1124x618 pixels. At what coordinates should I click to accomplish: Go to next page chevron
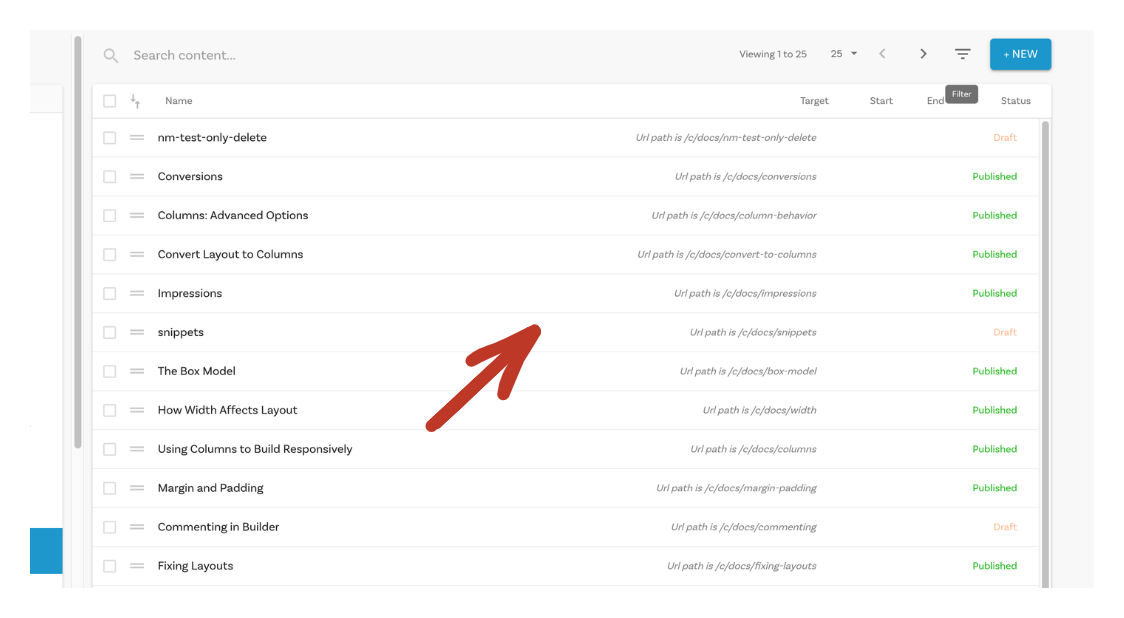tap(923, 54)
